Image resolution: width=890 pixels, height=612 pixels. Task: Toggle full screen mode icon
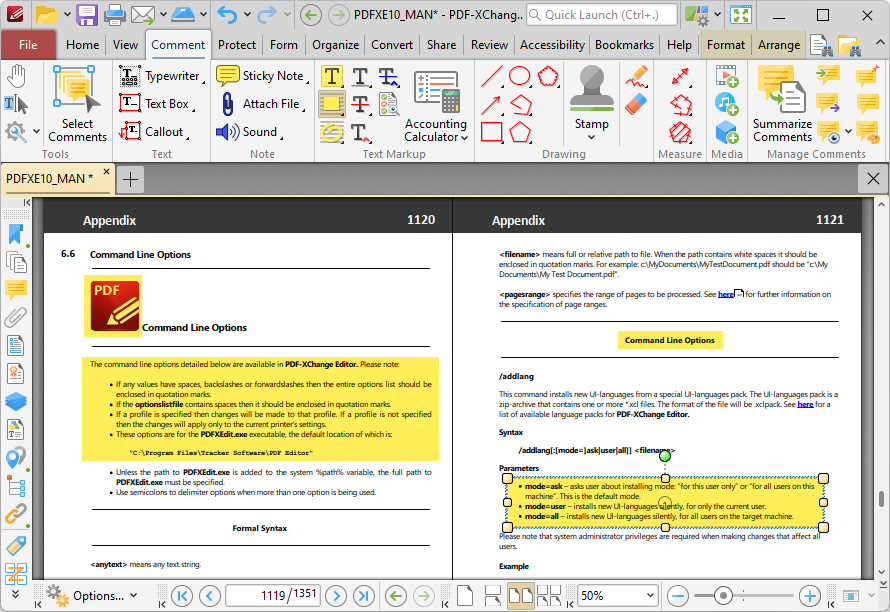pos(741,15)
